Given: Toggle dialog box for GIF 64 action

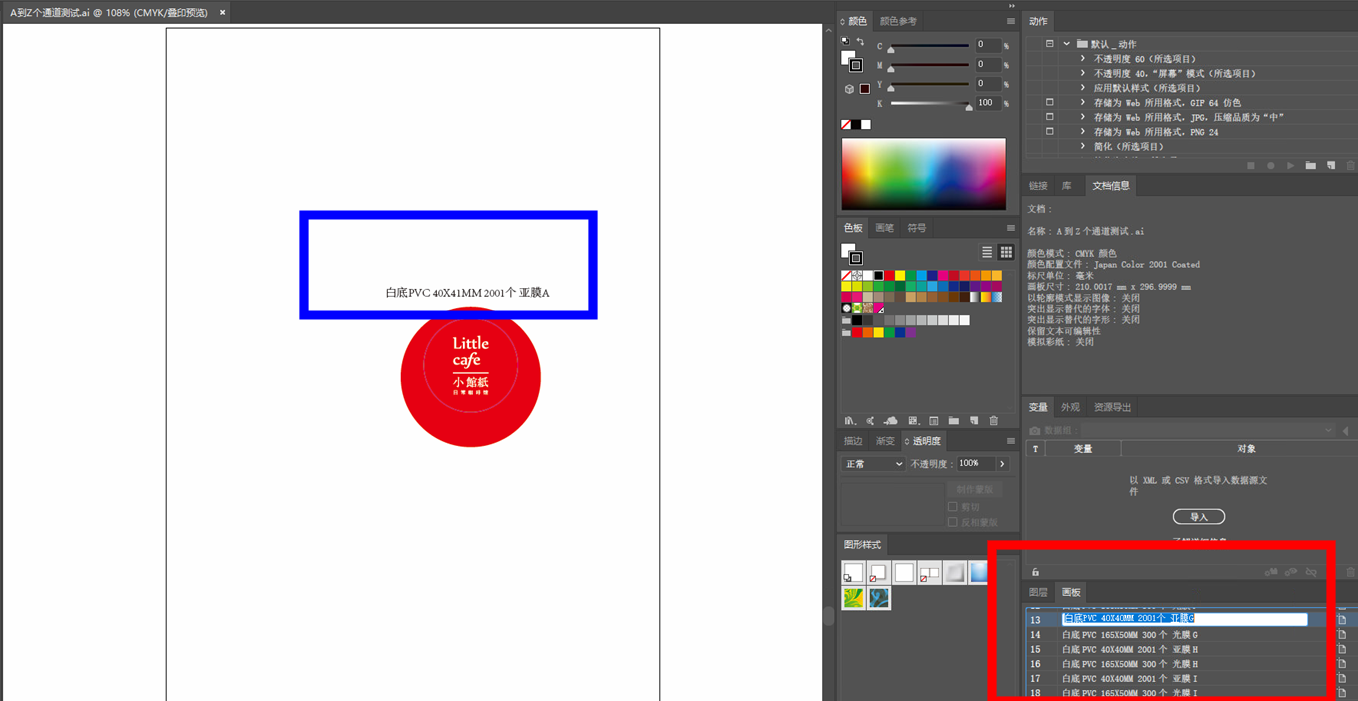Looking at the screenshot, I should tap(1050, 102).
